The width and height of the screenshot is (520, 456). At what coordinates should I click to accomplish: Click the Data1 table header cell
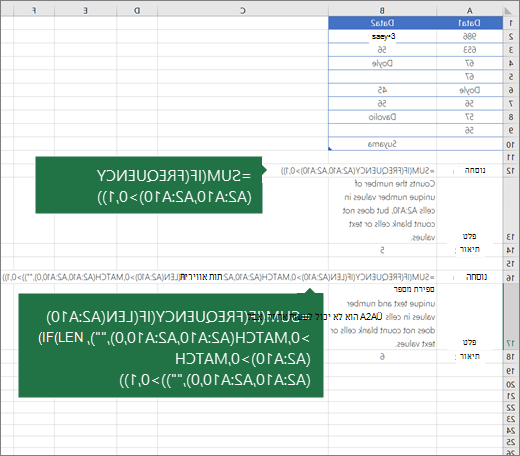tap(469, 23)
